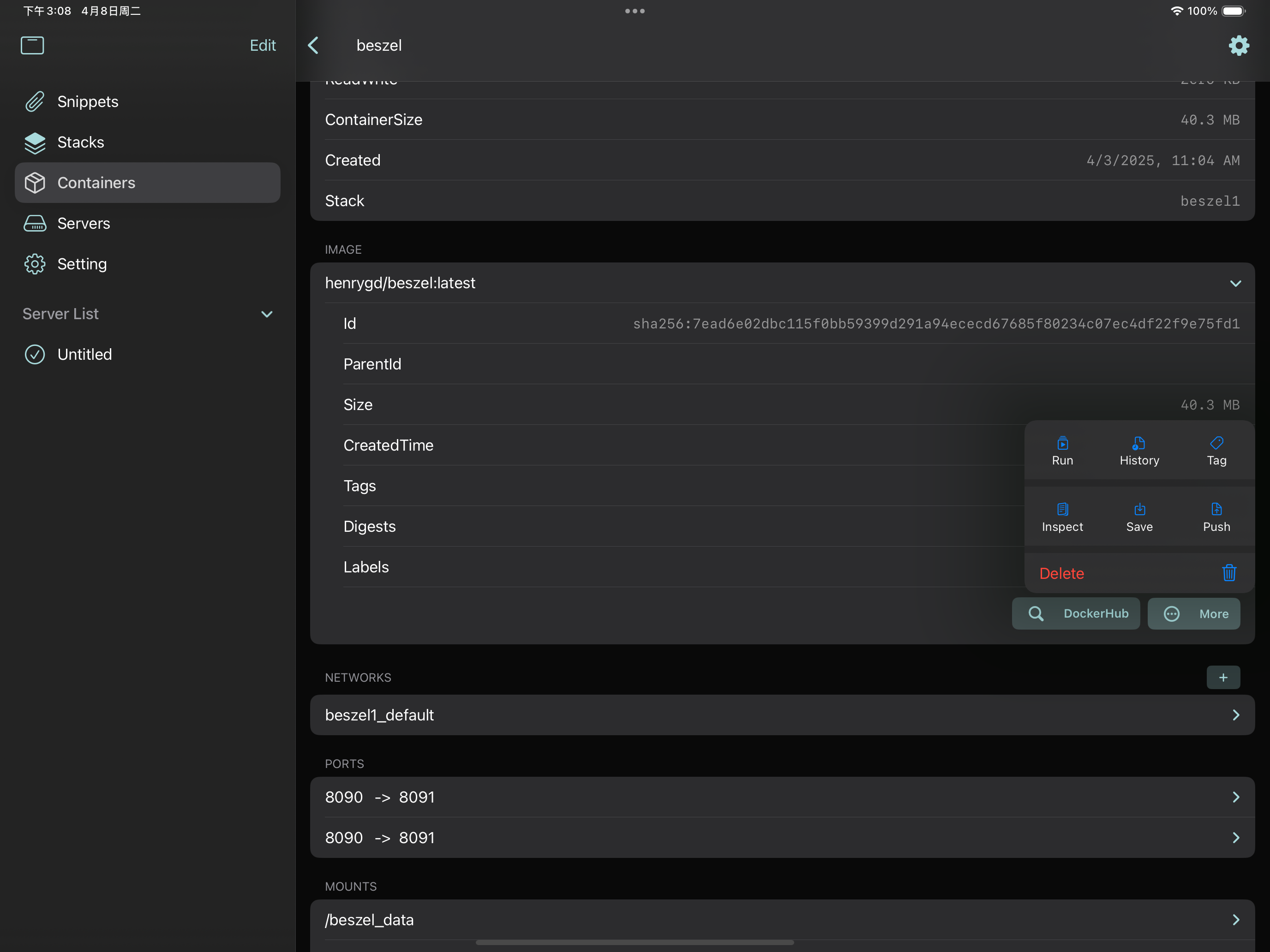Click the Wi-Fi status icon
The width and height of the screenshot is (1270, 952).
click(x=1176, y=11)
